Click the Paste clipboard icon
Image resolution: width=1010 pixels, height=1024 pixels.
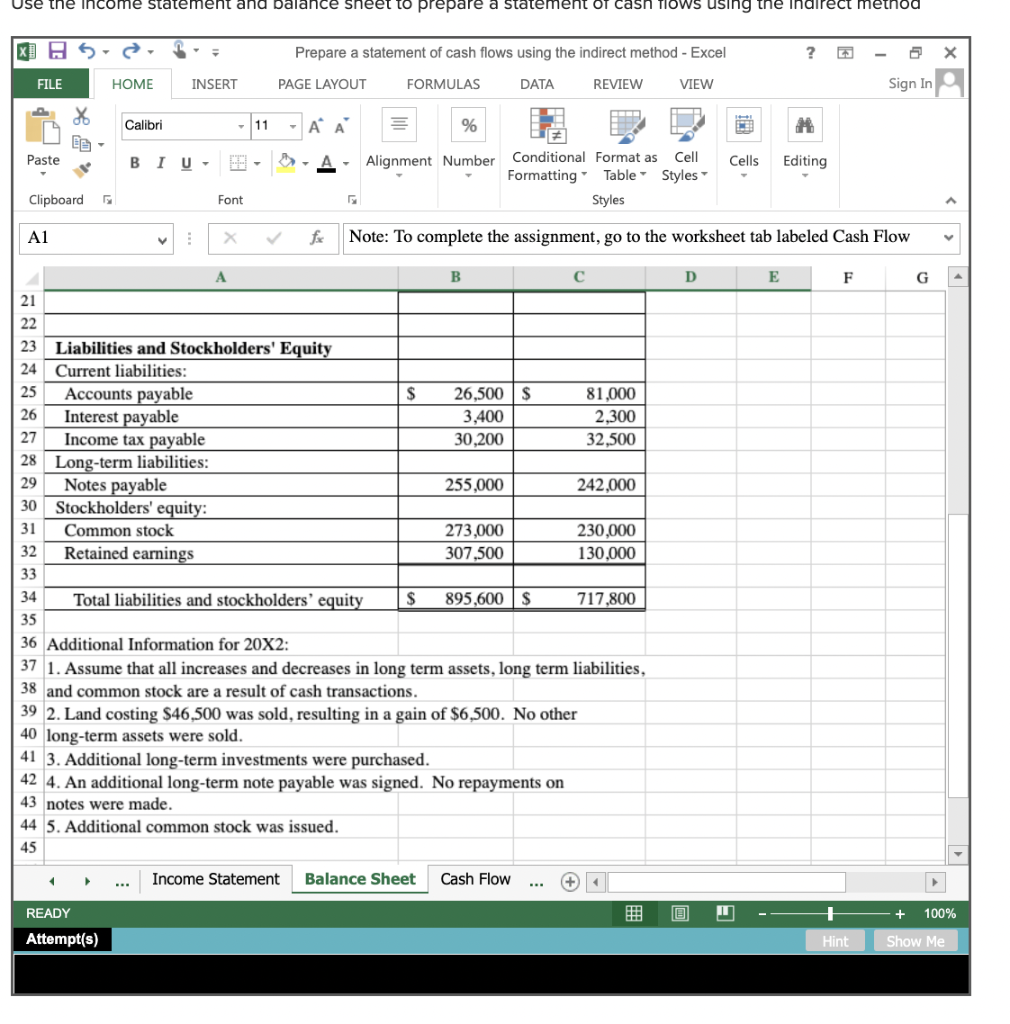pos(42,126)
